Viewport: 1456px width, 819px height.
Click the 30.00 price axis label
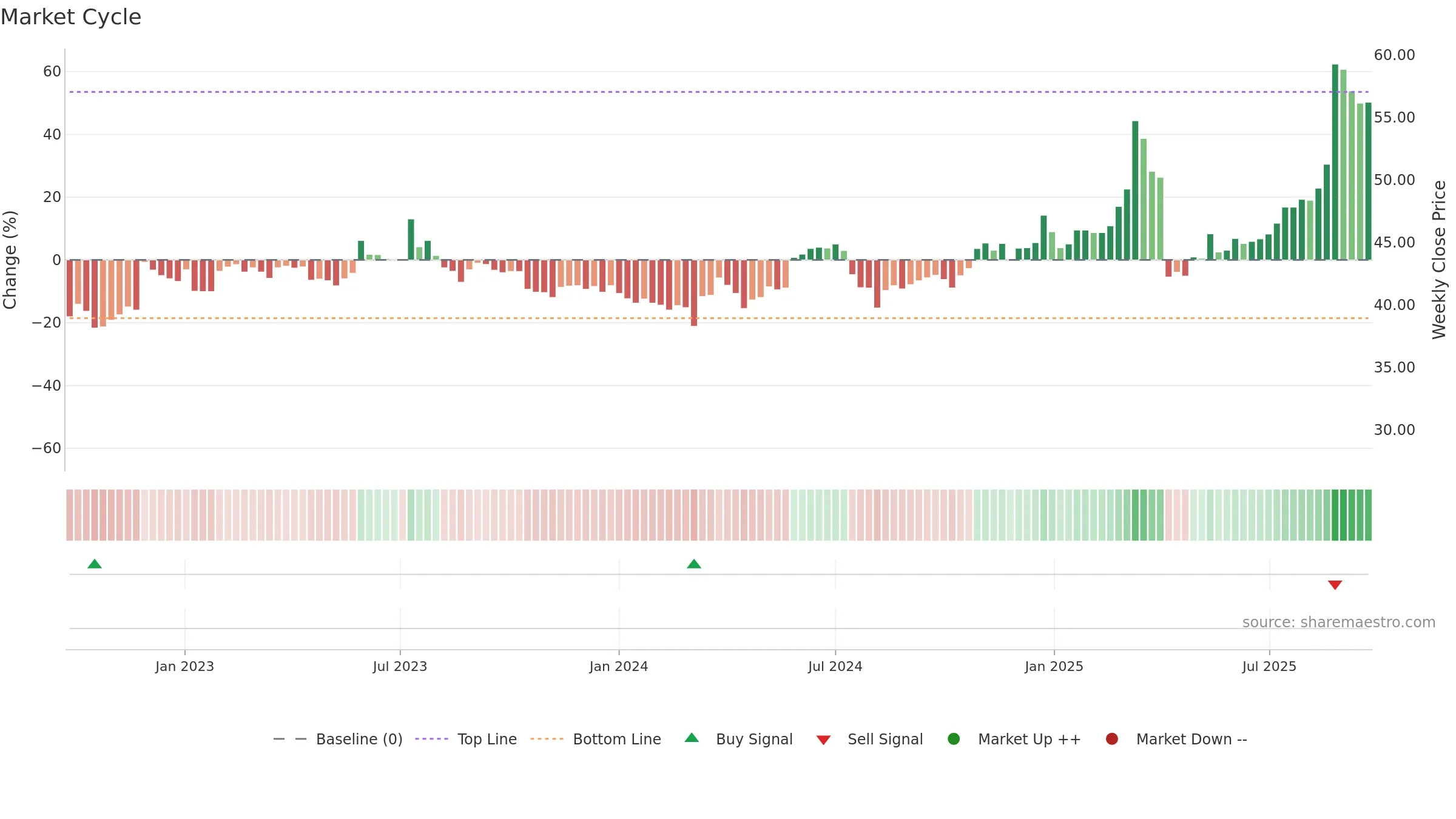tap(1394, 430)
